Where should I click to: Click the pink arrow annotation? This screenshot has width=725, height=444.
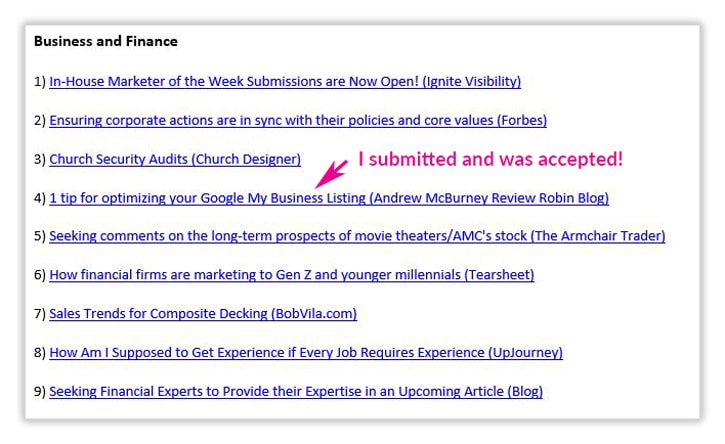[331, 174]
